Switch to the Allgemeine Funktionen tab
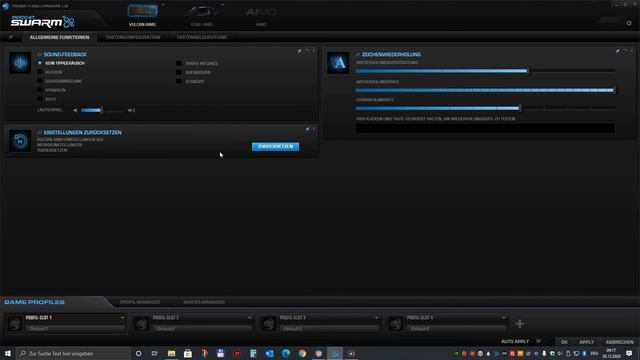This screenshot has height=360, width=640. click(59, 37)
